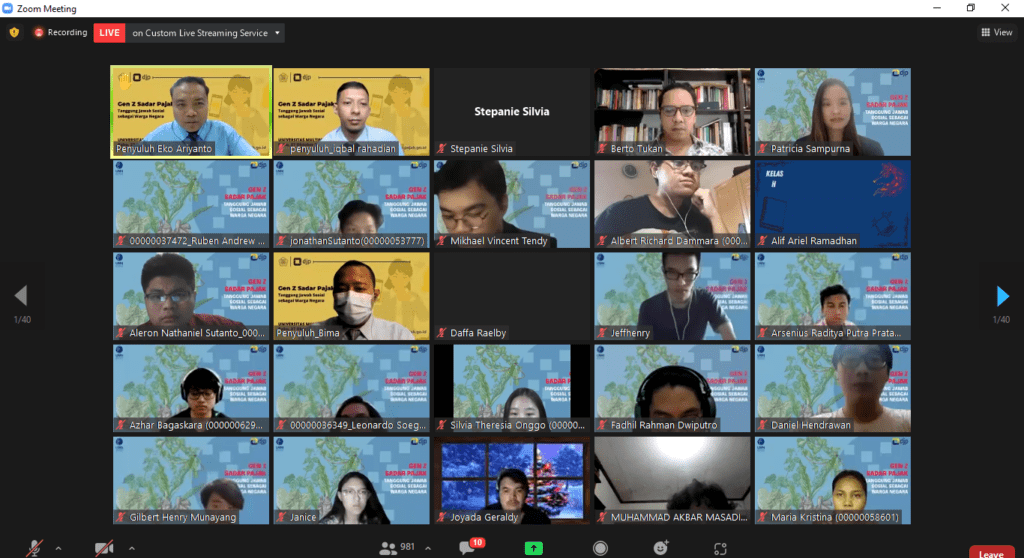Select Penyuluh Eko Ariyanto's video tile
This screenshot has width=1024, height=558.
(x=191, y=111)
